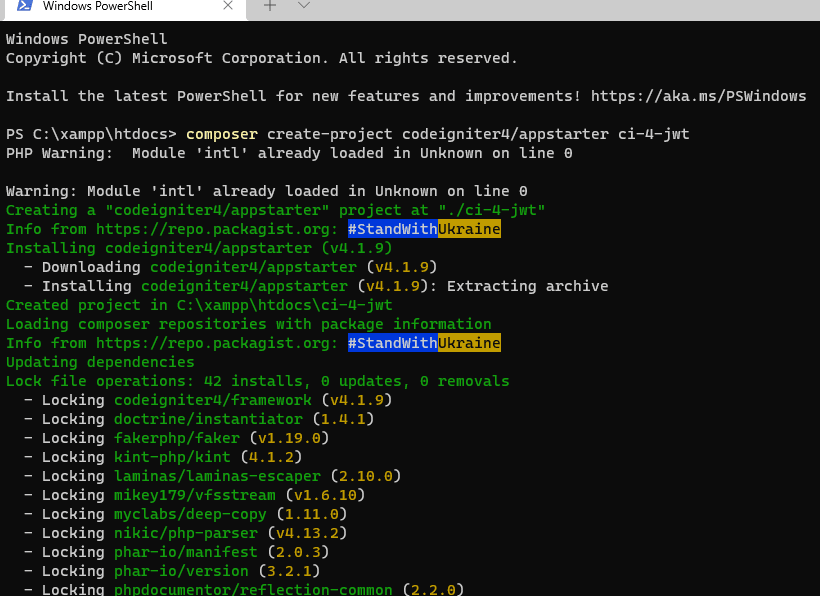Click 'laminas/laminas-escaper' package name
820x596 pixels.
(x=217, y=476)
